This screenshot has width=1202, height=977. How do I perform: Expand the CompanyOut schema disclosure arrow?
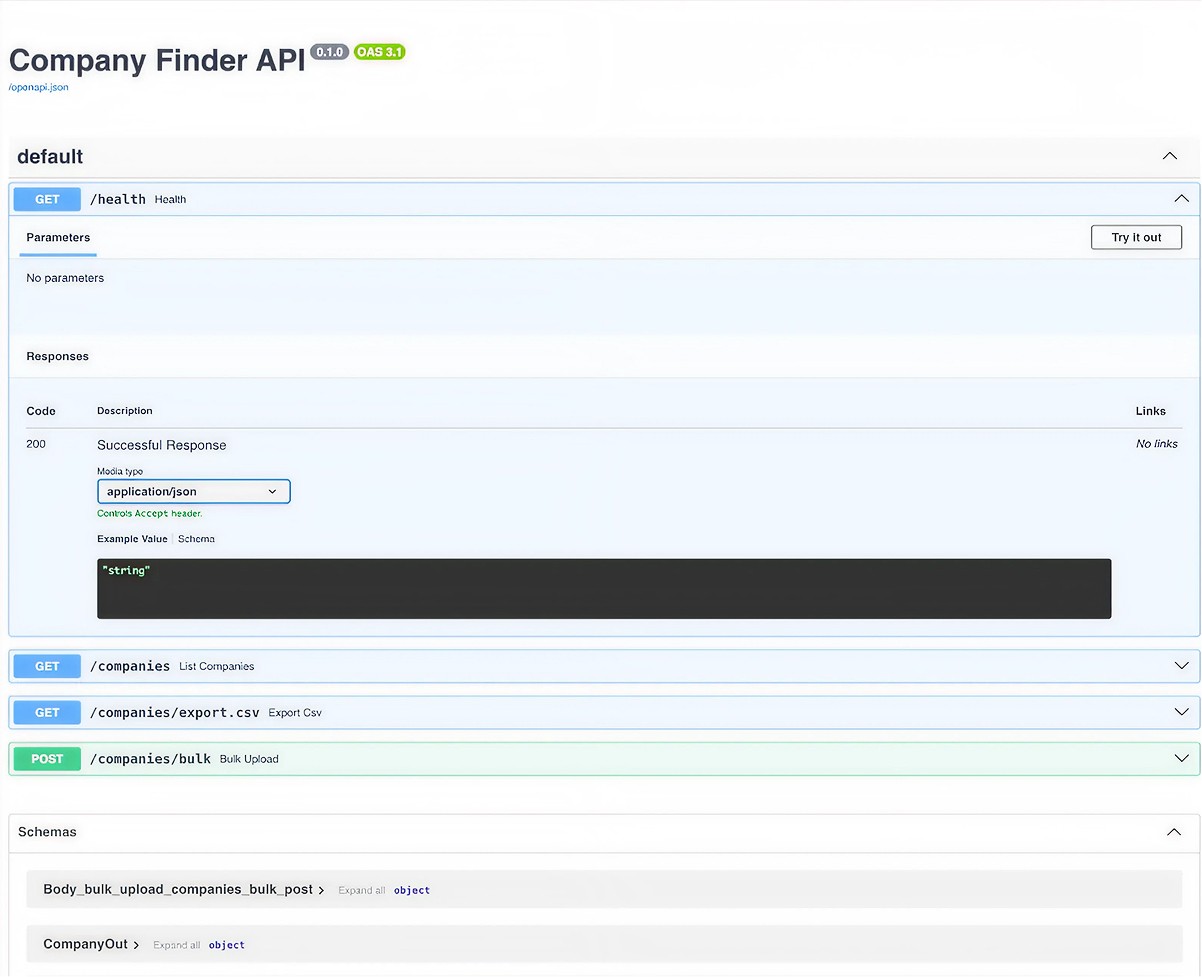click(x=138, y=944)
